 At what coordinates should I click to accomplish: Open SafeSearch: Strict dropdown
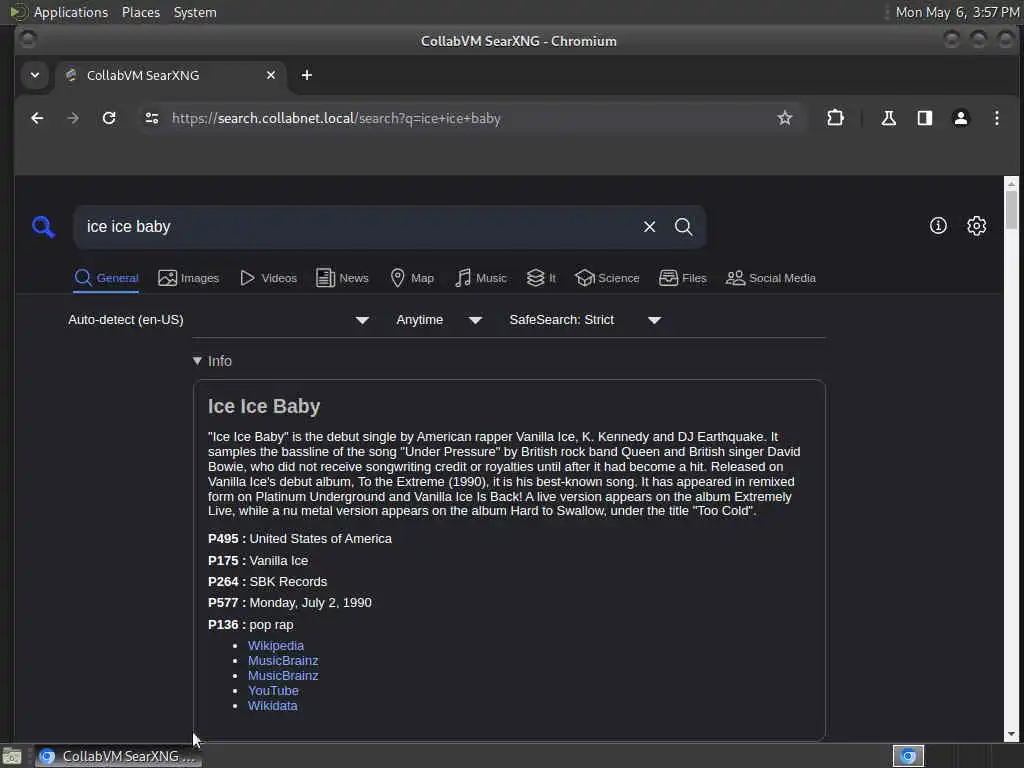[585, 320]
